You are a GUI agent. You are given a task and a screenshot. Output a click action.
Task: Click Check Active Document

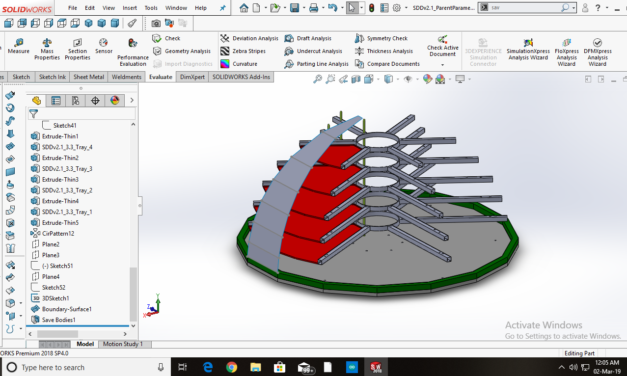point(442,46)
